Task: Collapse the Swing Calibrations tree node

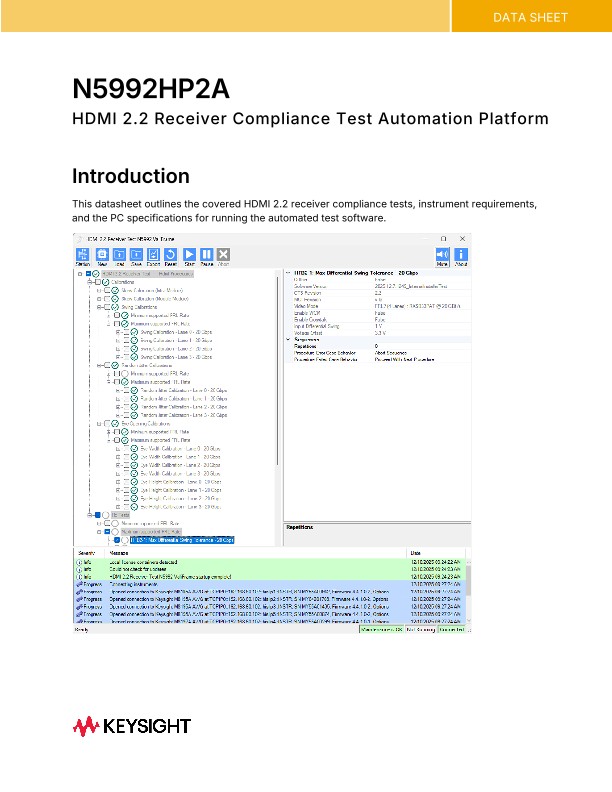Action: [99, 307]
